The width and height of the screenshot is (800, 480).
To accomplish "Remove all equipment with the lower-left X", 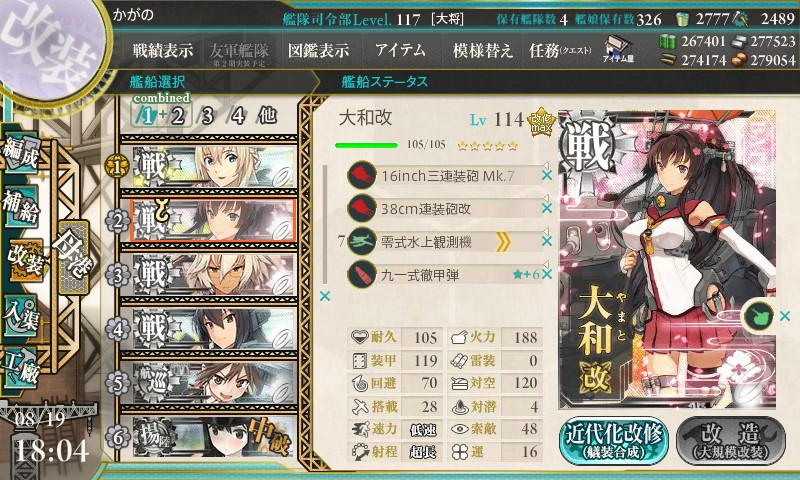I will pos(324,296).
